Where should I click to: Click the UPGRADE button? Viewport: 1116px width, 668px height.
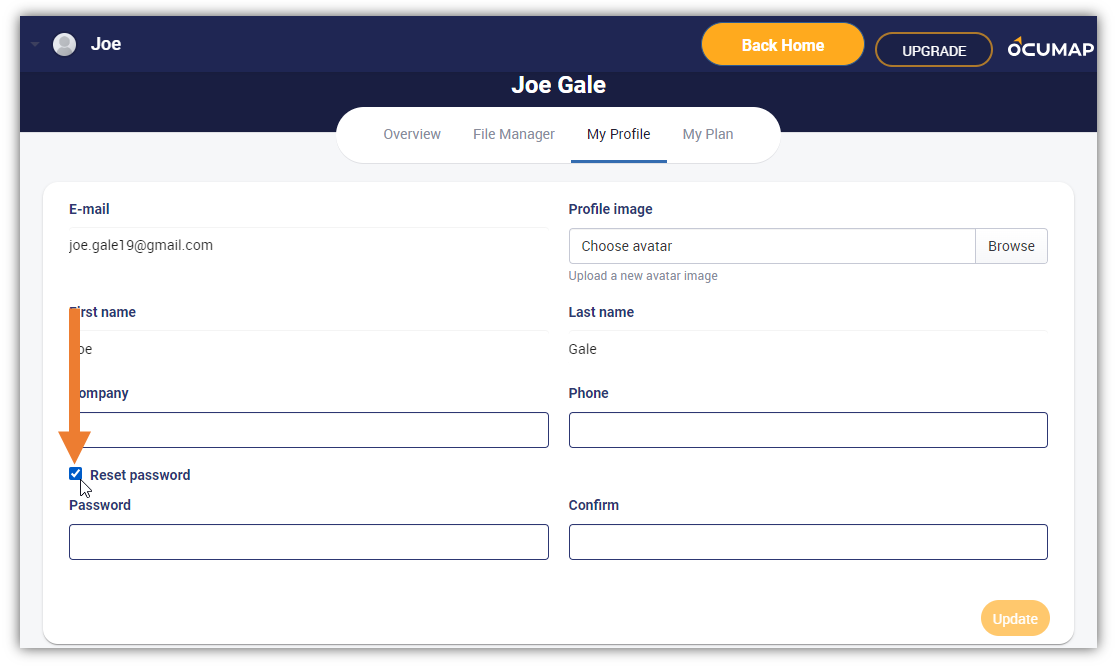coord(933,51)
